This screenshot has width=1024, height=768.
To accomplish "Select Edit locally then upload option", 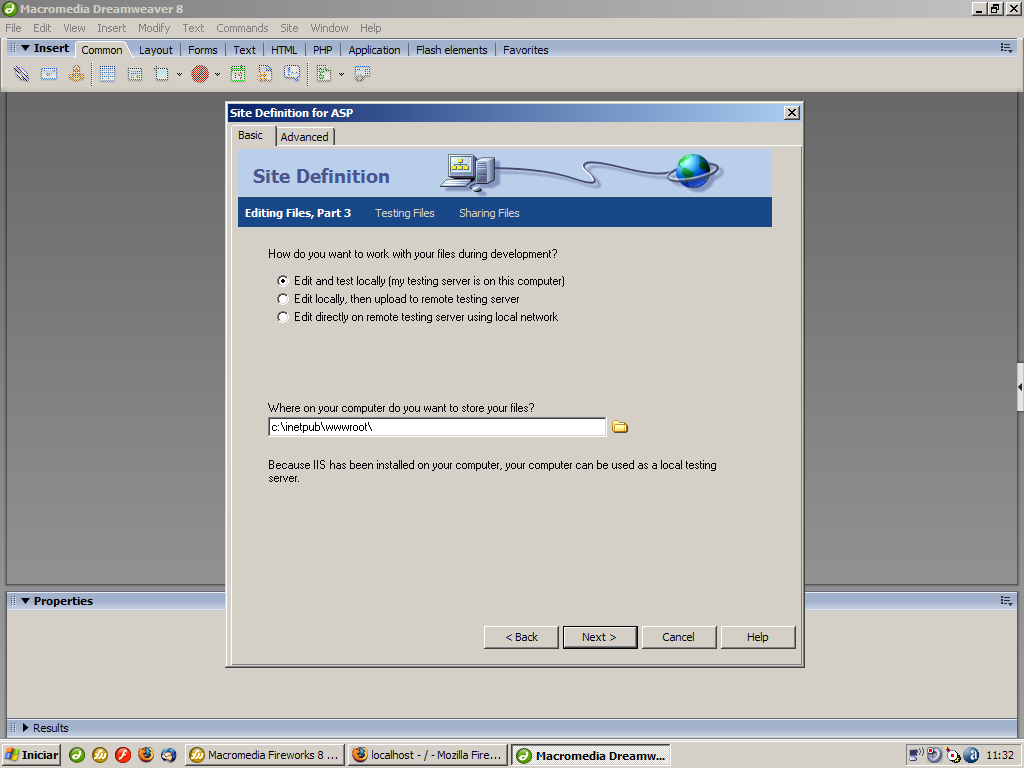I will click(x=283, y=299).
